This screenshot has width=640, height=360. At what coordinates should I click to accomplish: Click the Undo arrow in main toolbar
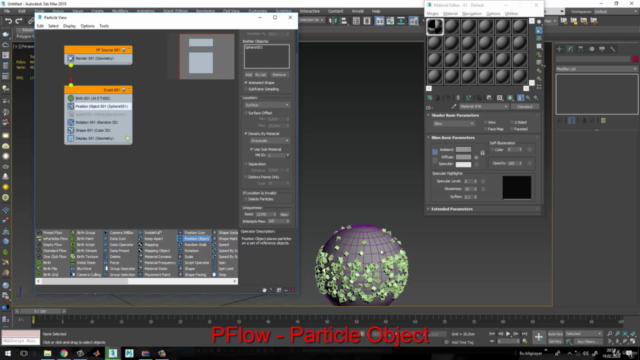9,21
